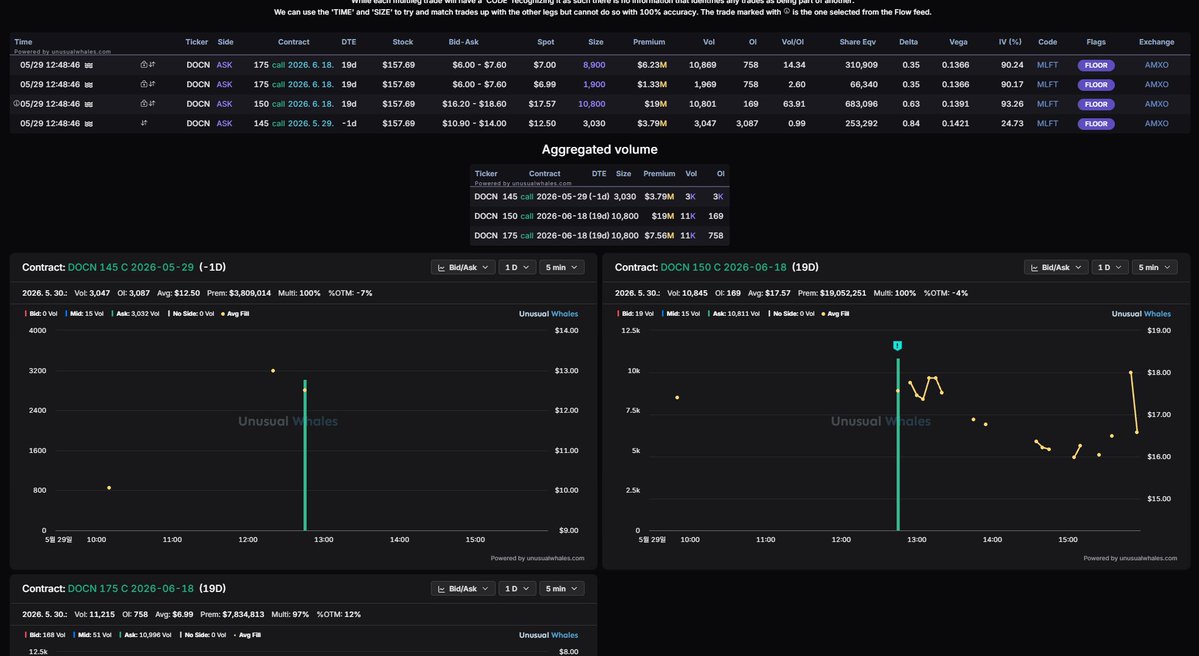Viewport: 1199px width, 656px height.
Task: Click the %OTM: 12% stat in DOCN 175 C panel
Action: point(339,614)
